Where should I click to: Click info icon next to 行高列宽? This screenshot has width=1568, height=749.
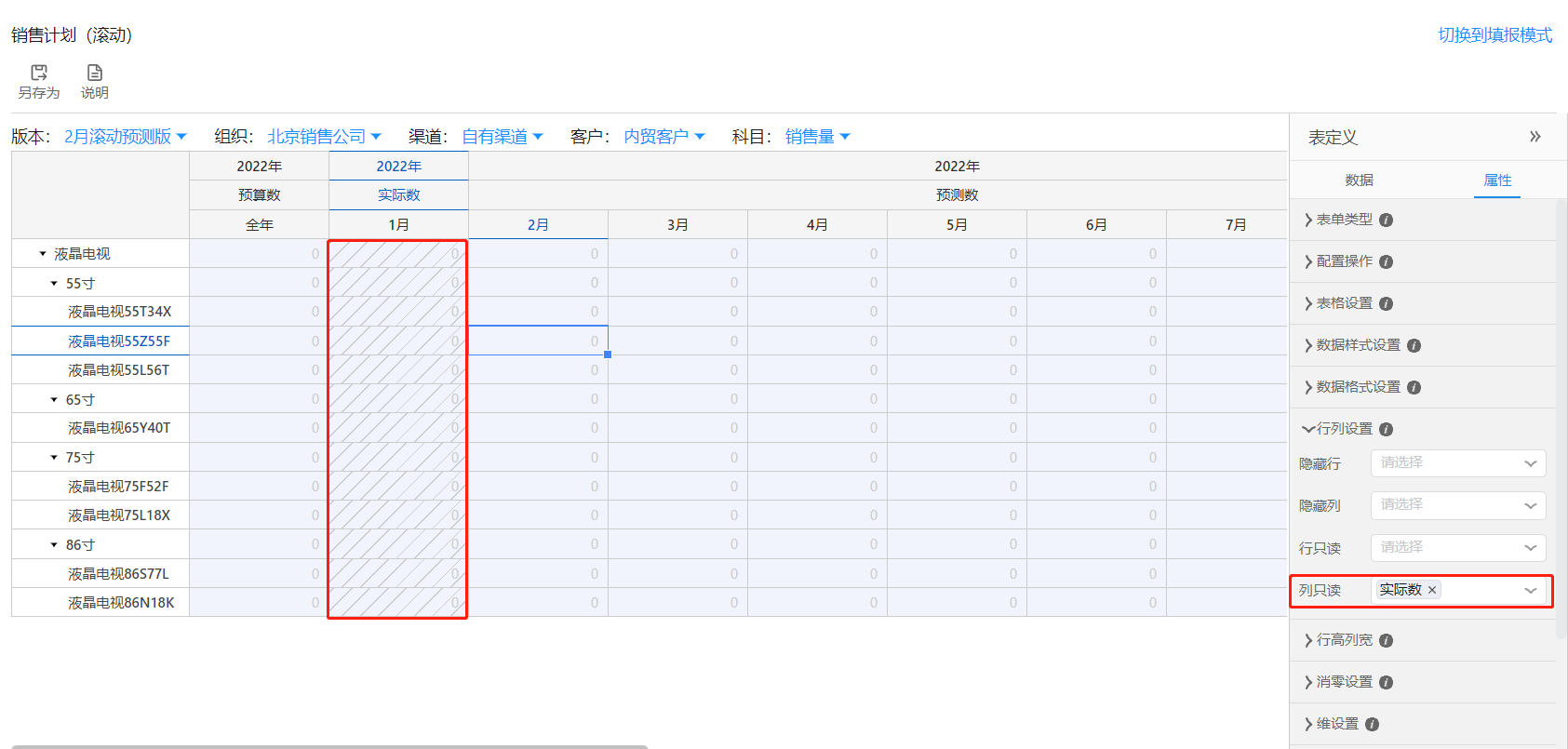[1386, 641]
